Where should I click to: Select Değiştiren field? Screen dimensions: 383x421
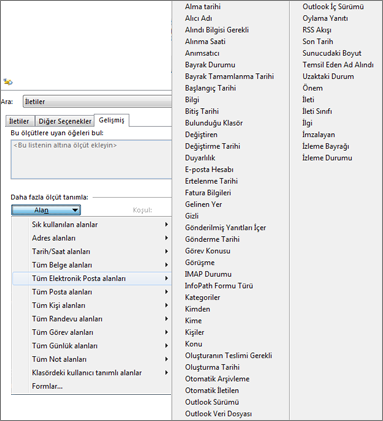[201, 135]
